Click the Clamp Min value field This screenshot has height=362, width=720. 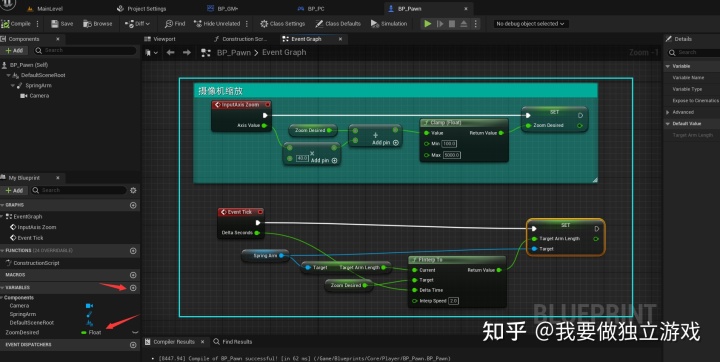pyautogui.click(x=449, y=144)
